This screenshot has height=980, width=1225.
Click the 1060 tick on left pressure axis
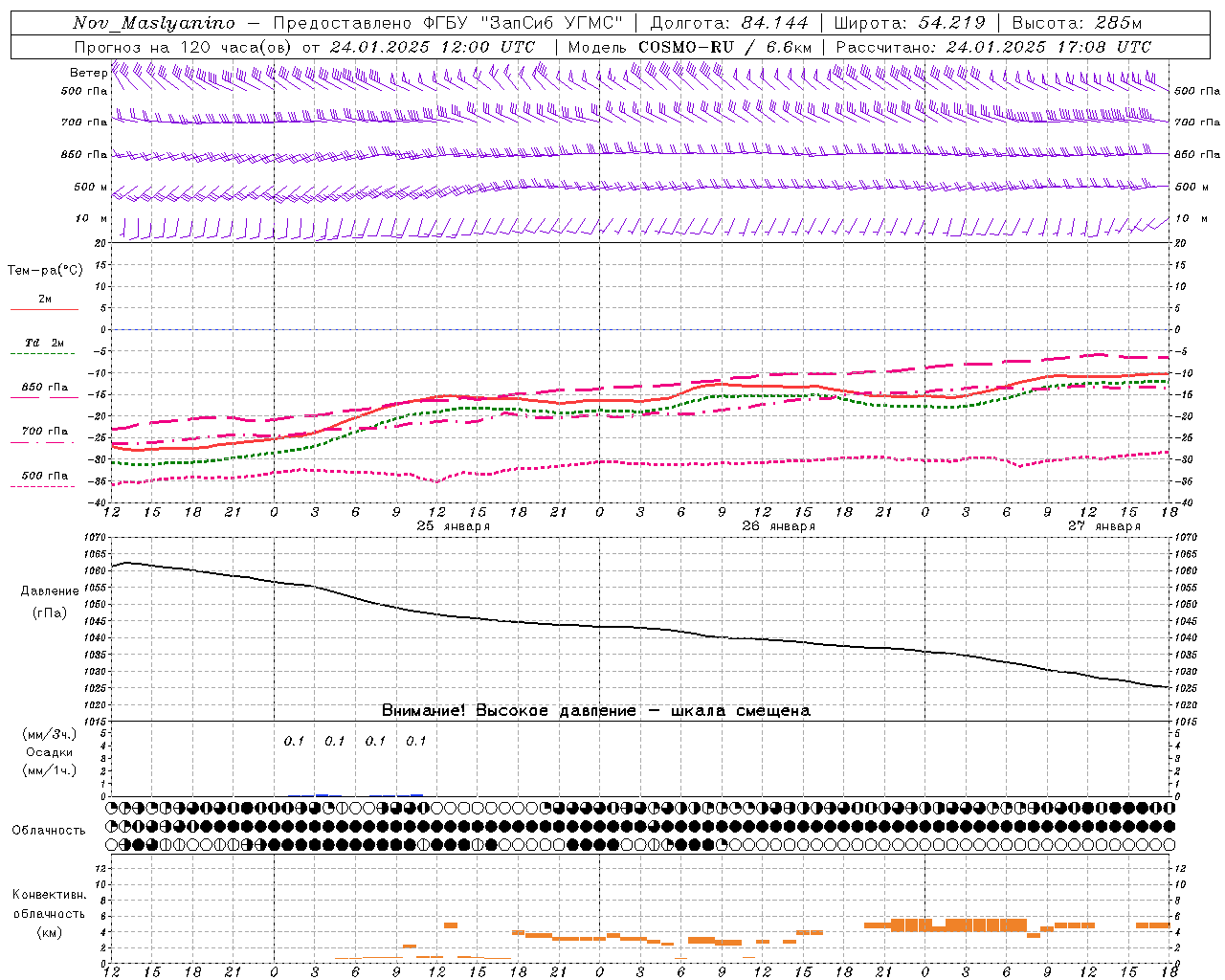click(x=96, y=570)
